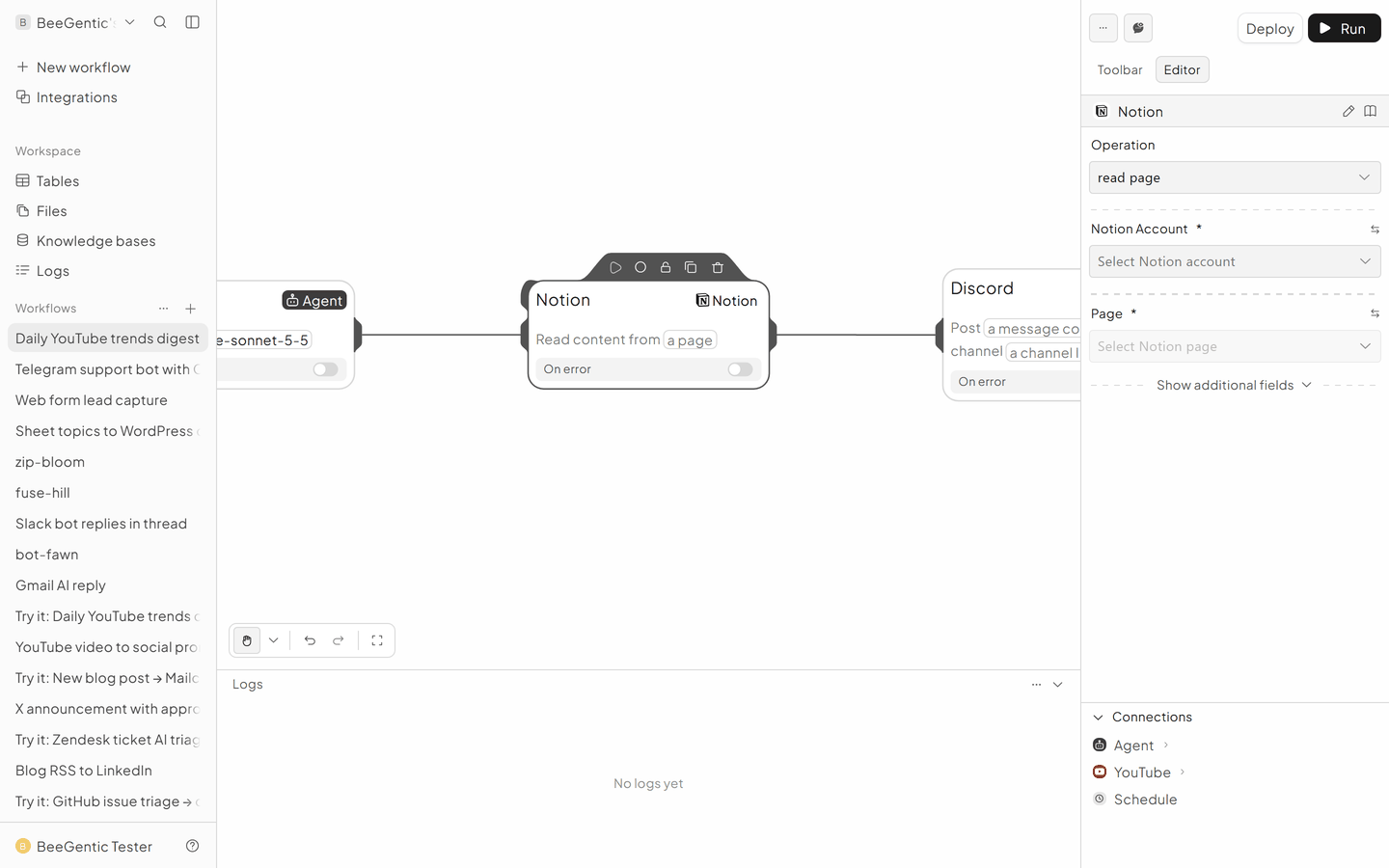The height and width of the screenshot is (868, 1389).
Task: Switch to the Editor tab
Action: click(x=1183, y=69)
